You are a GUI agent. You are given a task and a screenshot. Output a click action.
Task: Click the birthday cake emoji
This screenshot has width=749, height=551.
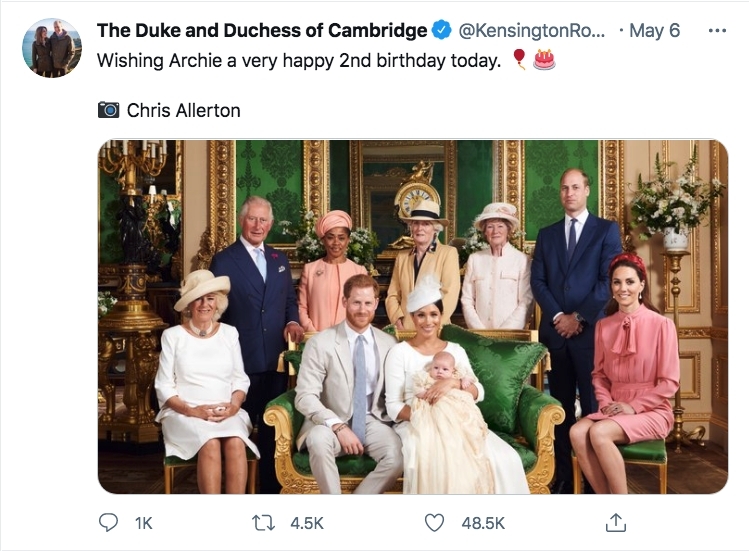point(543,61)
